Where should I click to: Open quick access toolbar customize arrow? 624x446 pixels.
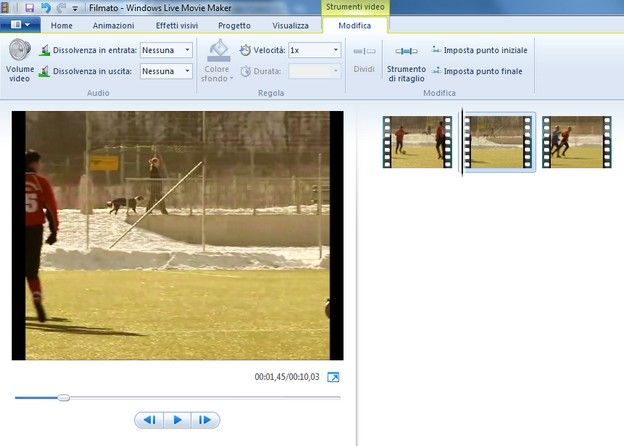click(x=75, y=8)
